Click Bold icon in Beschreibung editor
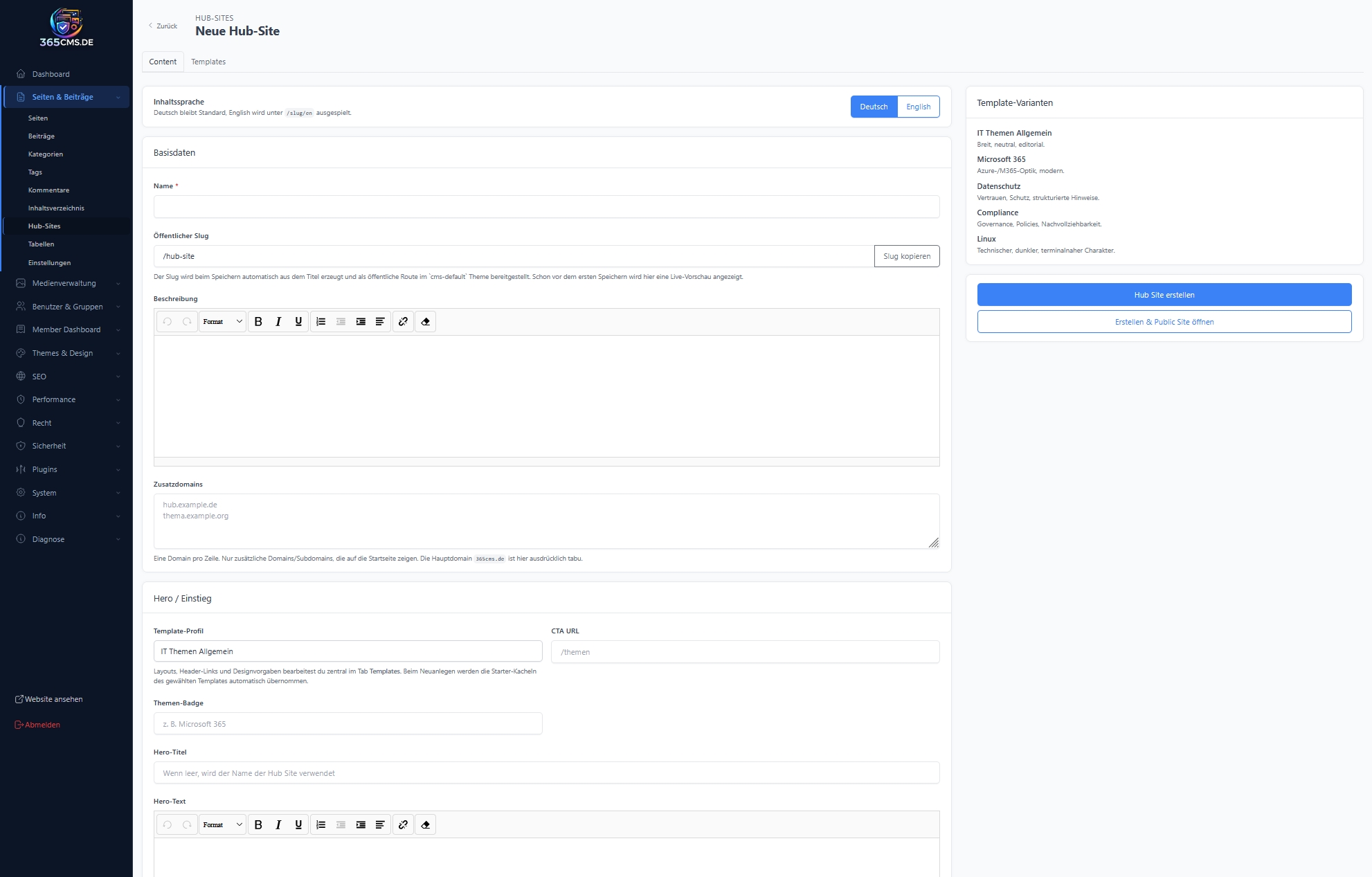The image size is (1372, 877). tap(258, 322)
